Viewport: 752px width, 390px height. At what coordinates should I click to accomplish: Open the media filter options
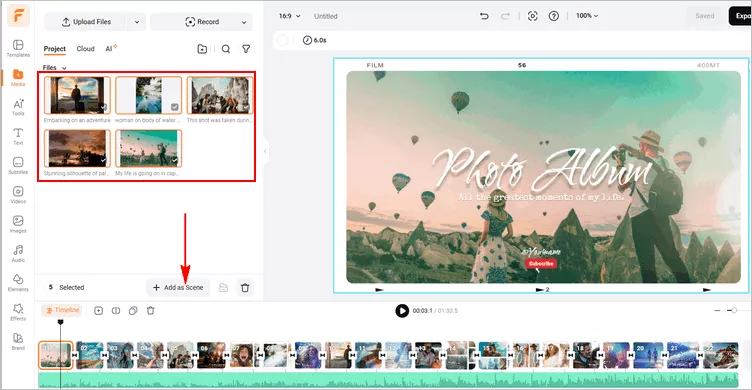pos(246,49)
